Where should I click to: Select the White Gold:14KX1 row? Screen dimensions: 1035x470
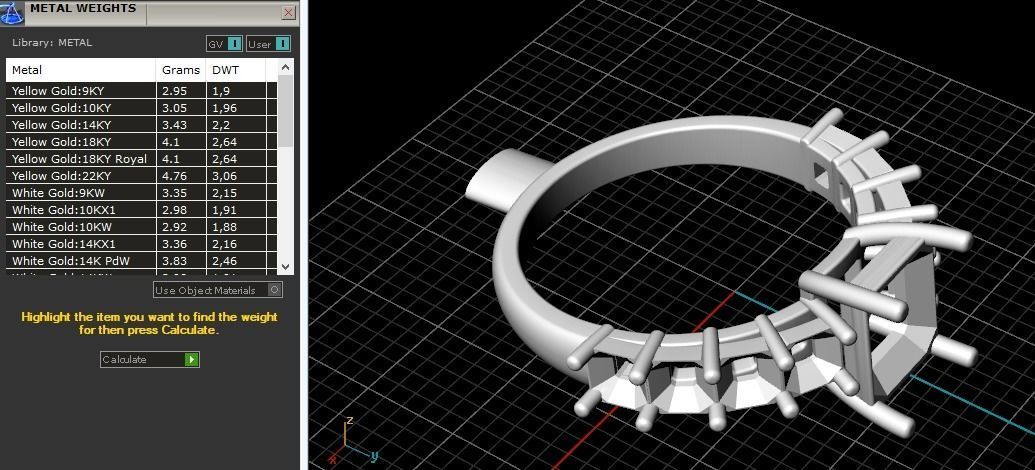point(141,244)
